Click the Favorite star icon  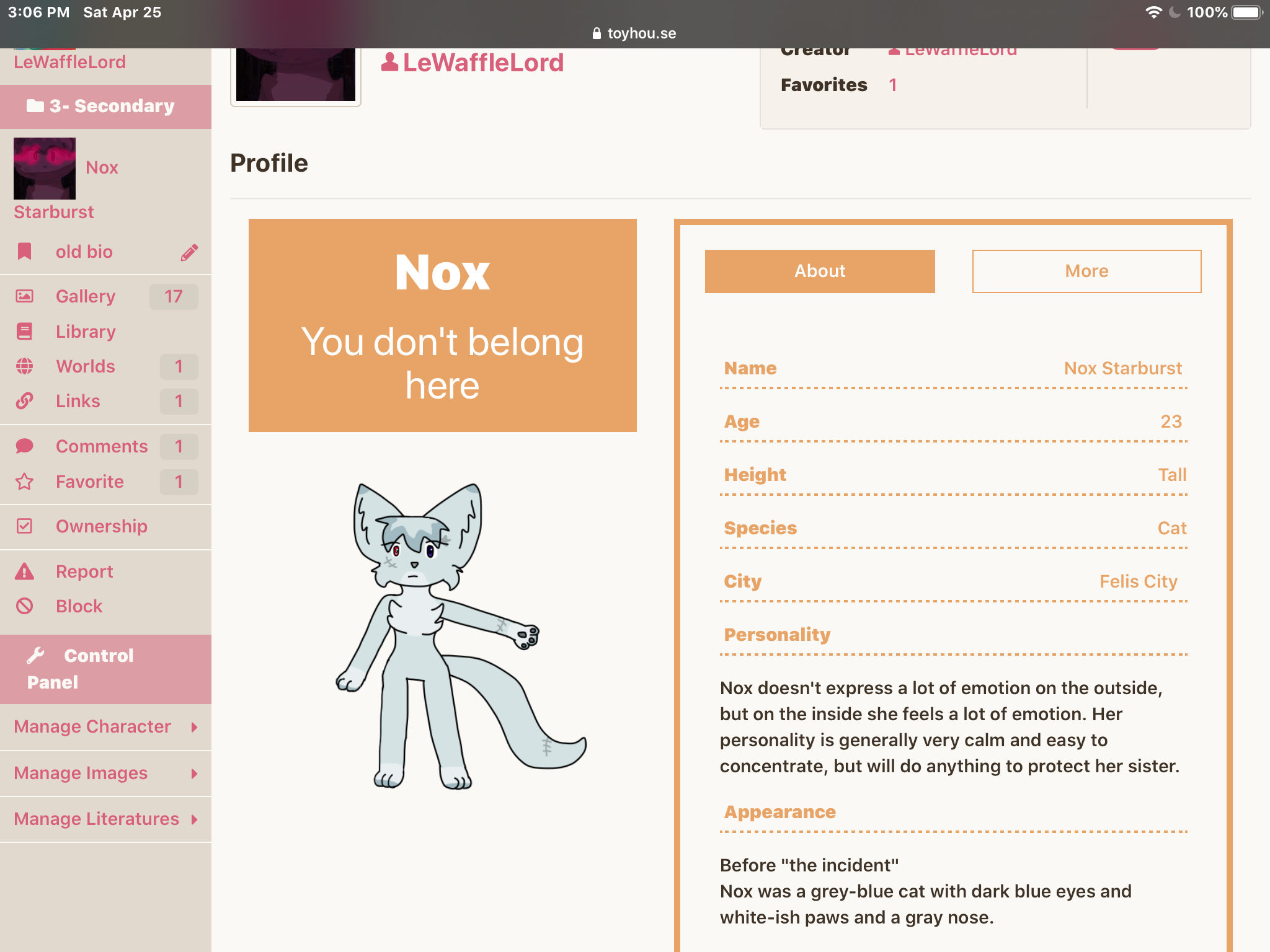coord(26,483)
